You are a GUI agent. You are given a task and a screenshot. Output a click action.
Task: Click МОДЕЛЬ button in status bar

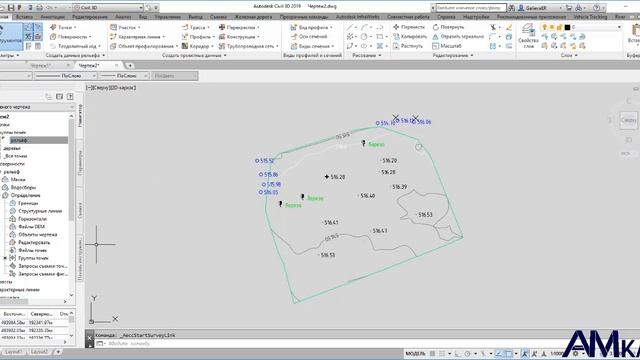(415, 353)
